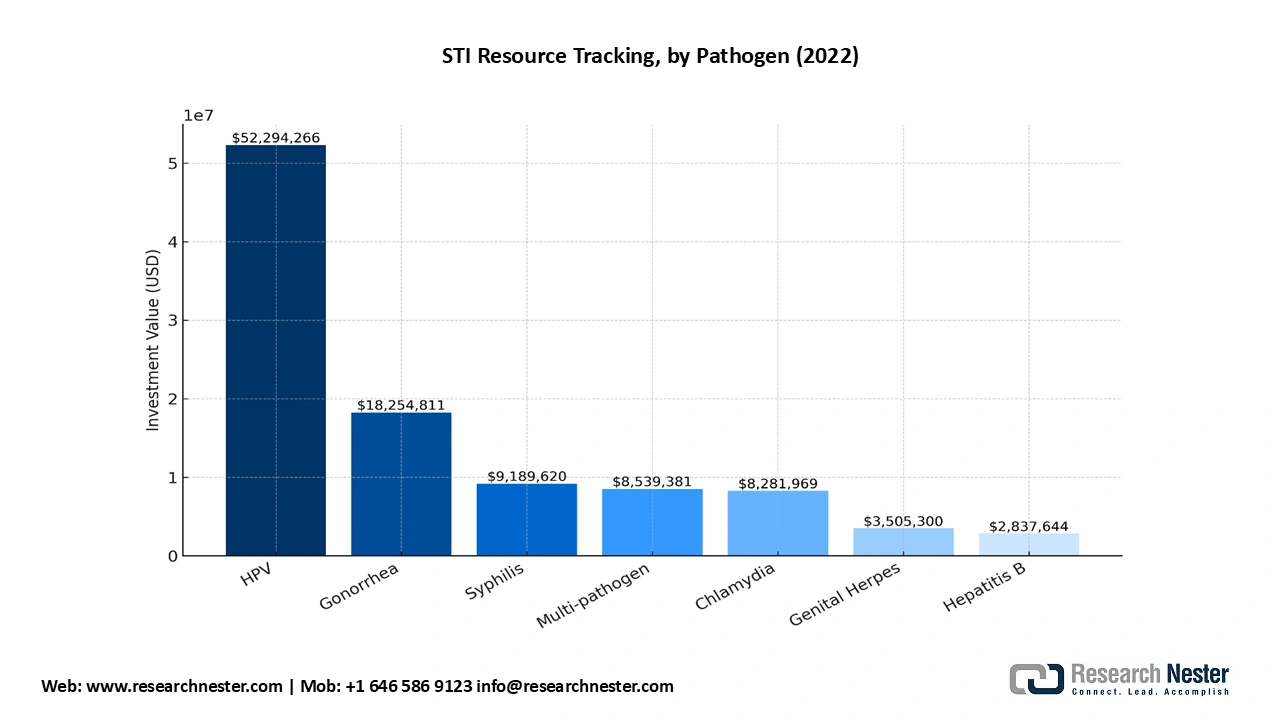Select the $9,189,620 data label

526,476
